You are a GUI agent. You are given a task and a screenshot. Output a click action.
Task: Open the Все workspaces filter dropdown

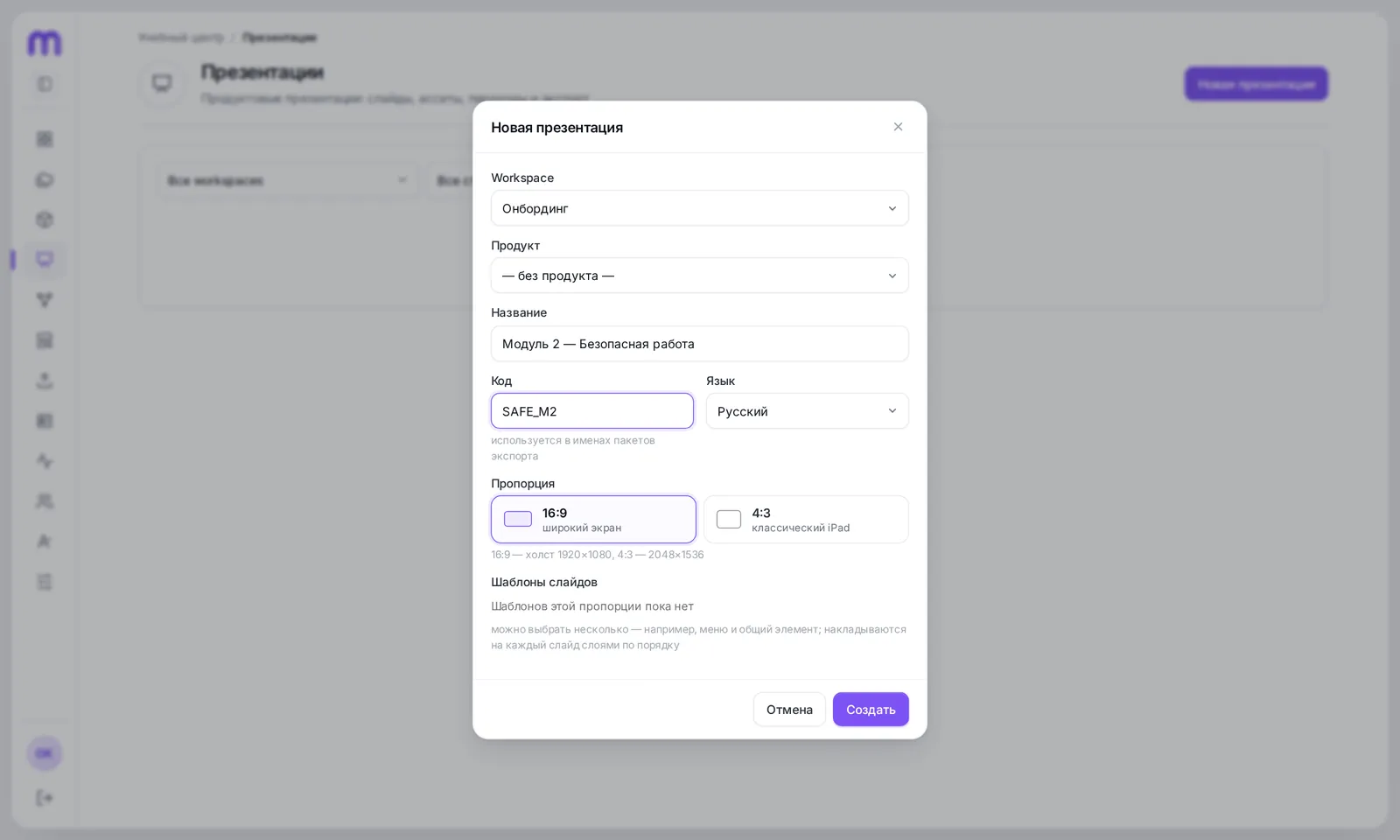tap(288, 180)
